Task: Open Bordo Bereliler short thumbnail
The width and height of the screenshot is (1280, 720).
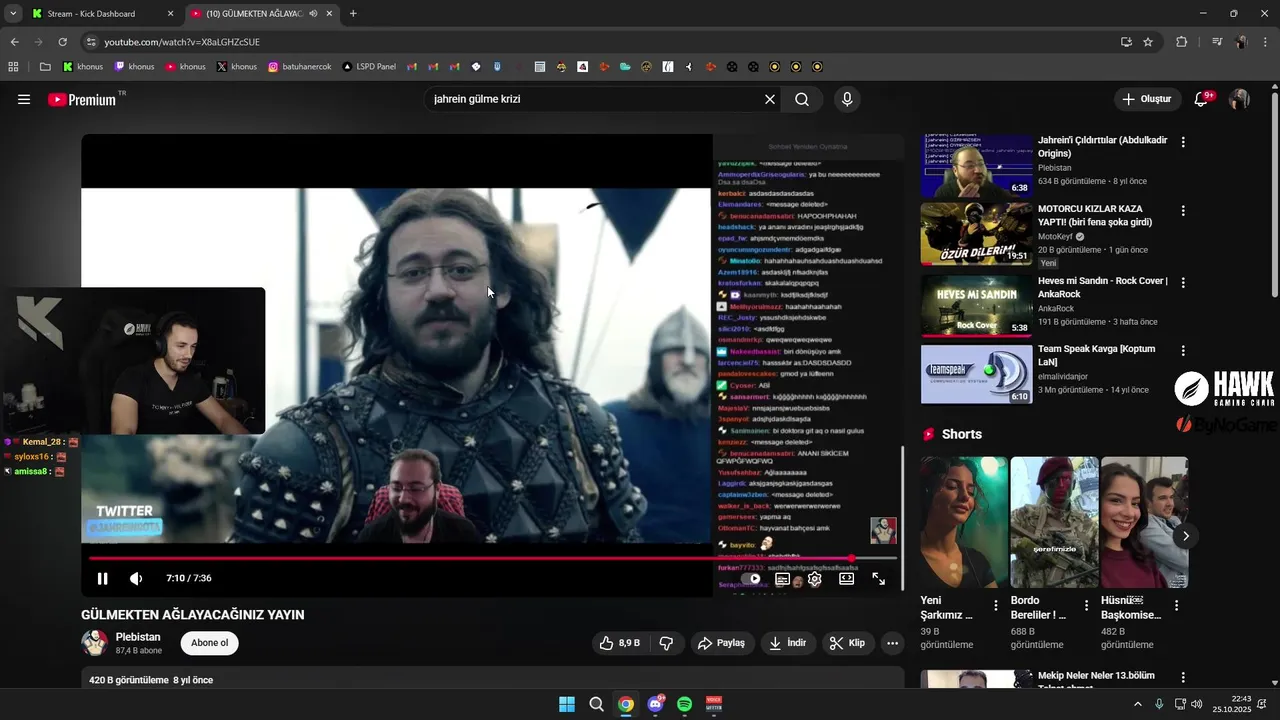Action: pos(1054,522)
